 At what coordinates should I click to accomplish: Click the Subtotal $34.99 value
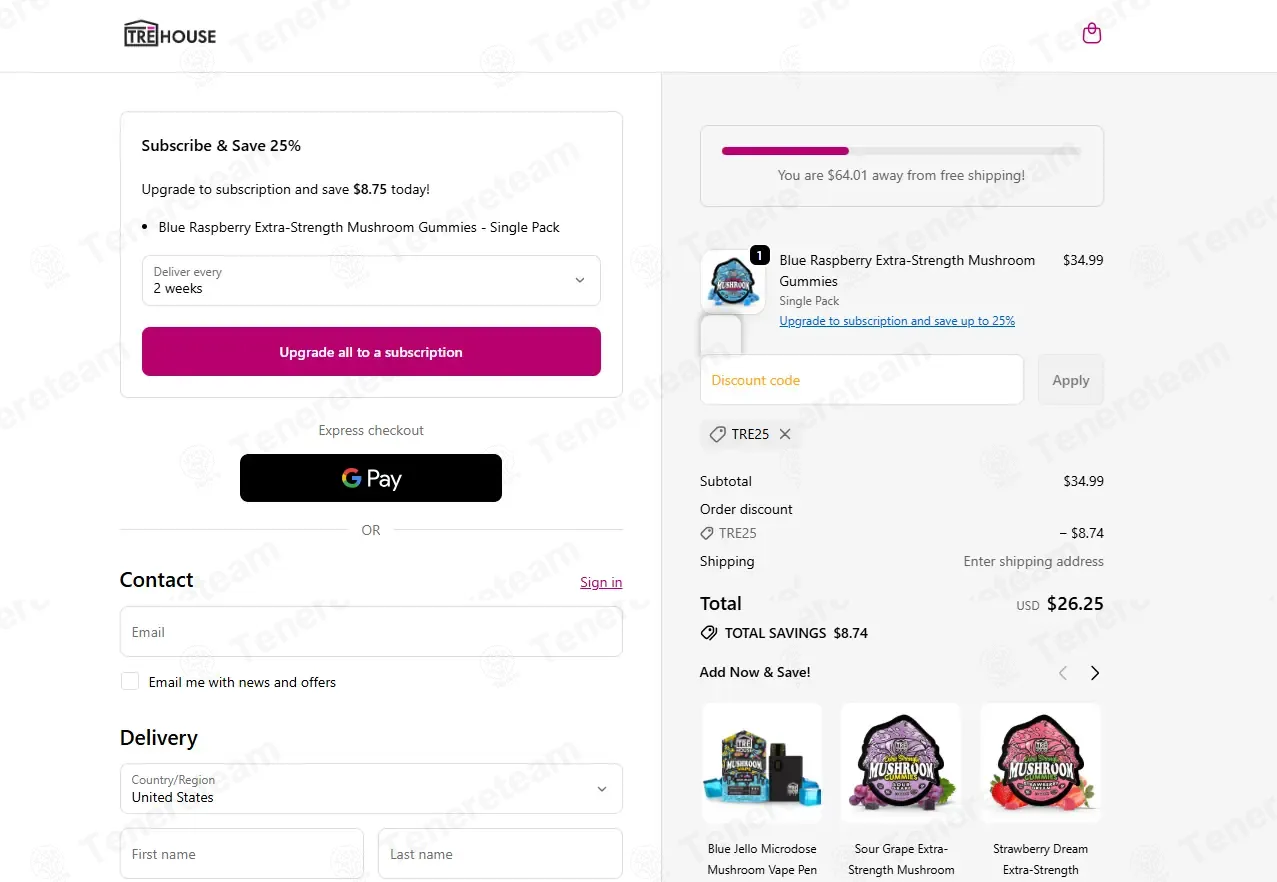point(1083,481)
